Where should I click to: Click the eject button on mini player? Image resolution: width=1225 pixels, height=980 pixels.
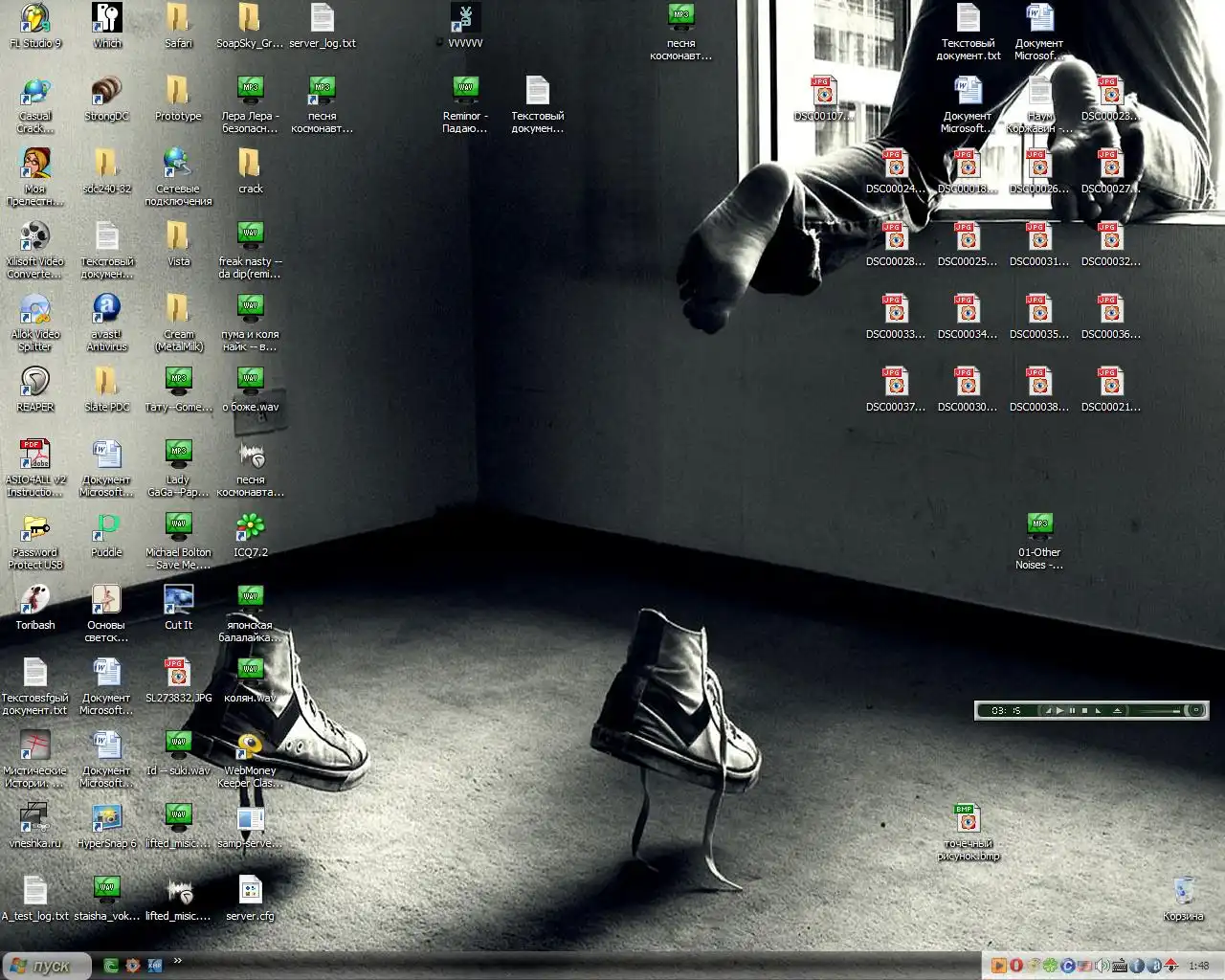(x=1117, y=710)
